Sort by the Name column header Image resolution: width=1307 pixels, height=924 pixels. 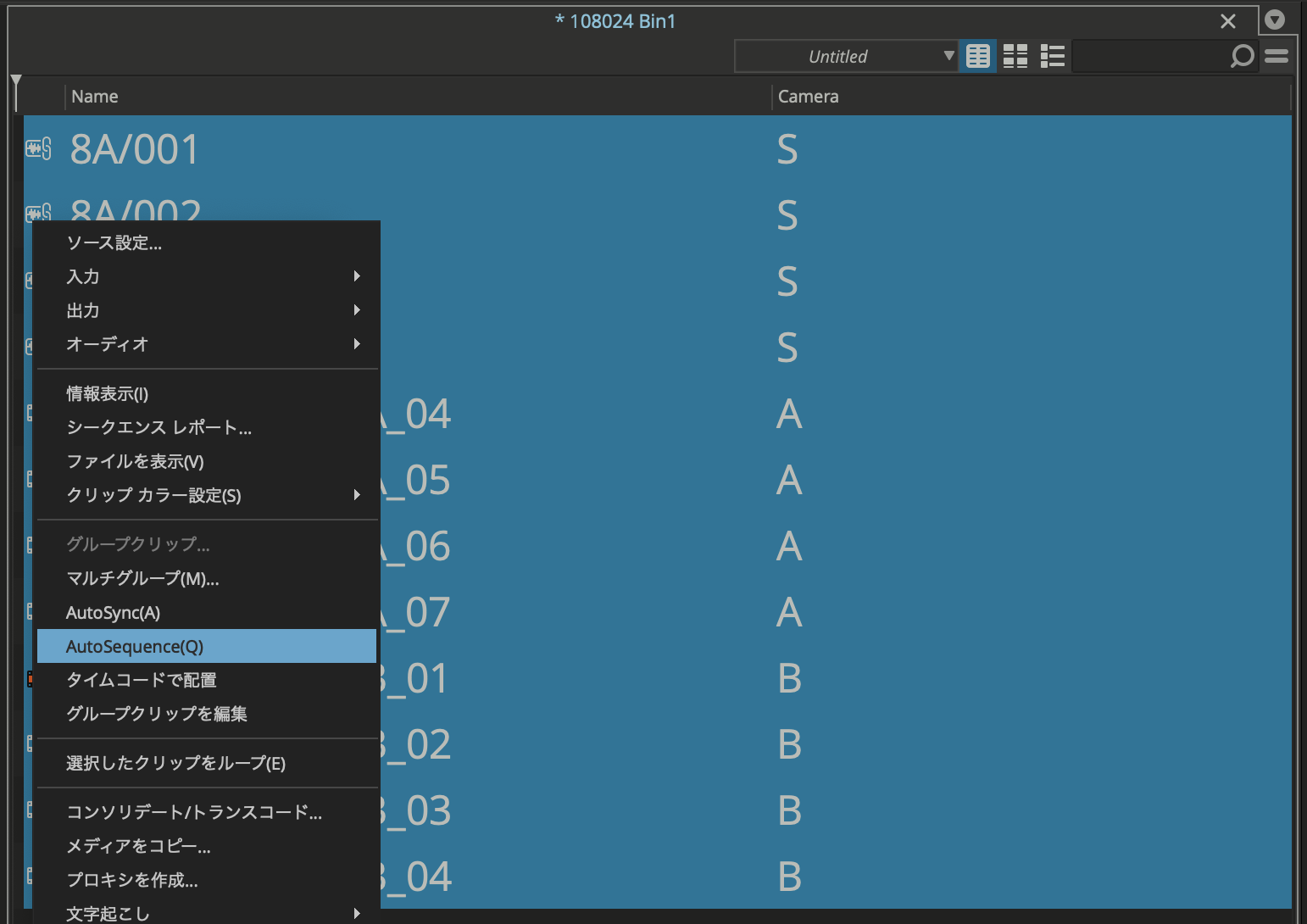(x=95, y=97)
